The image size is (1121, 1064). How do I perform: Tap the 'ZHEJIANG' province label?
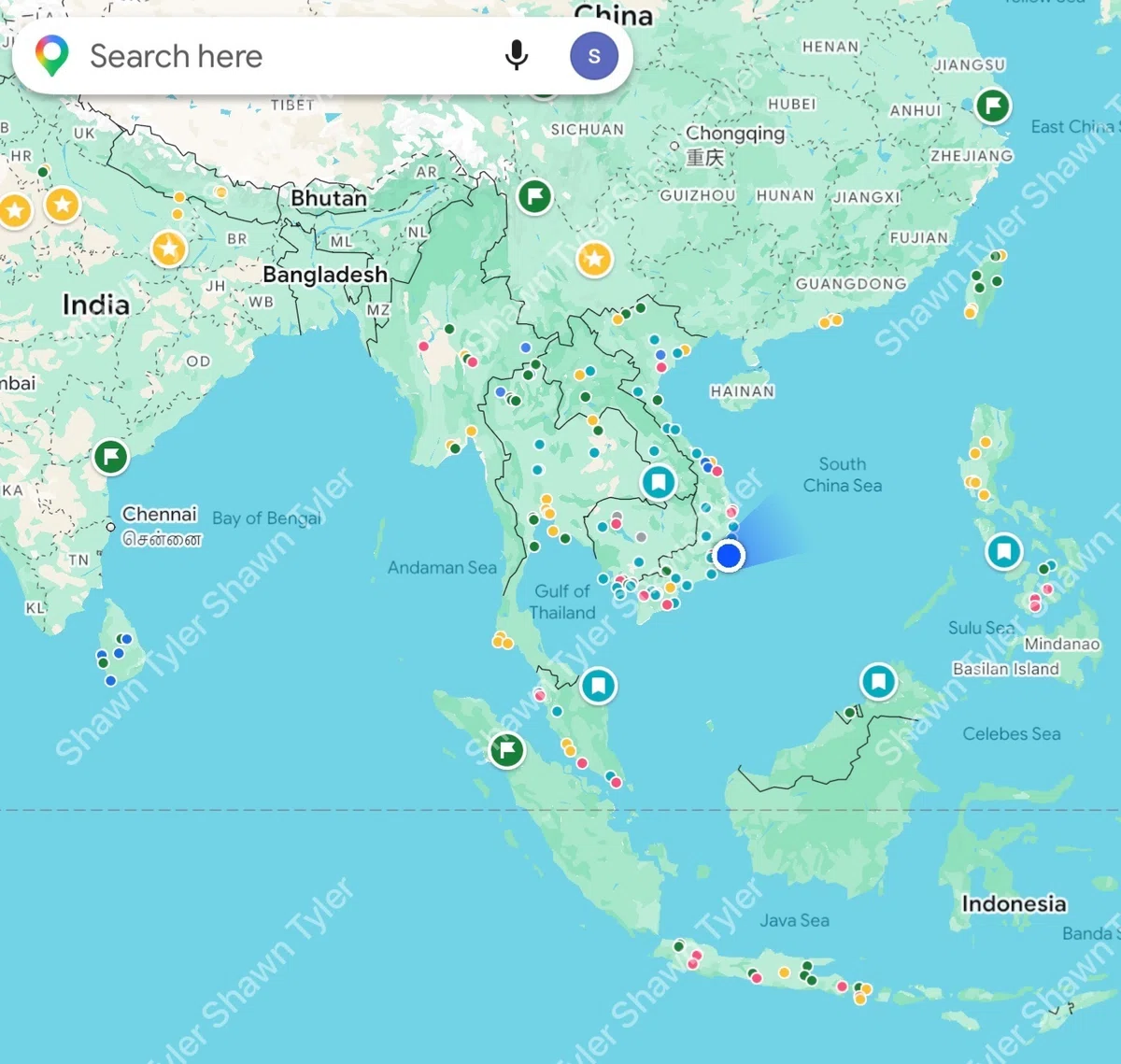pyautogui.click(x=972, y=156)
